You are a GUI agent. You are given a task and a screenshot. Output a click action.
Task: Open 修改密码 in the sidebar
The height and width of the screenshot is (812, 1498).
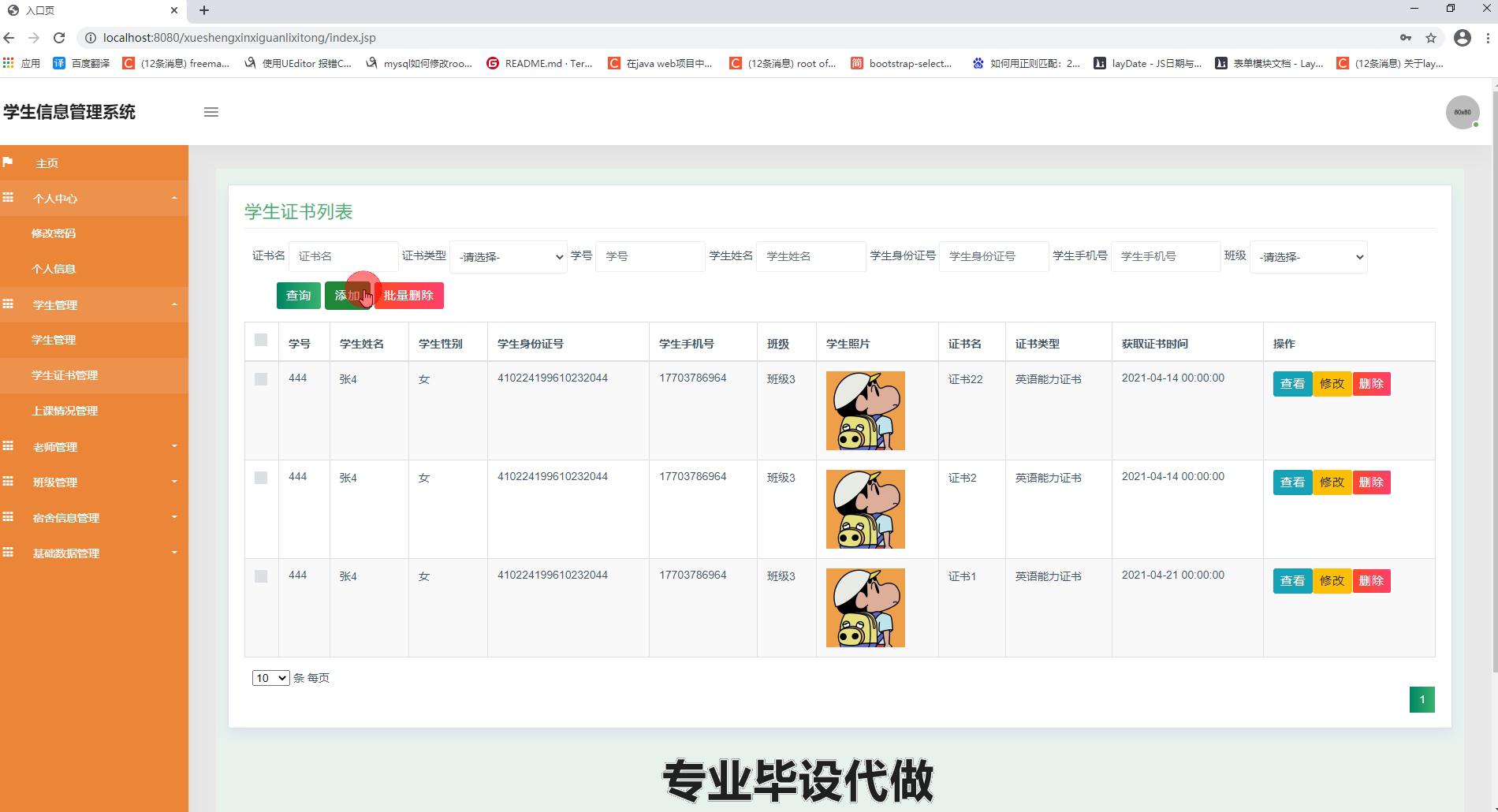[x=94, y=233]
